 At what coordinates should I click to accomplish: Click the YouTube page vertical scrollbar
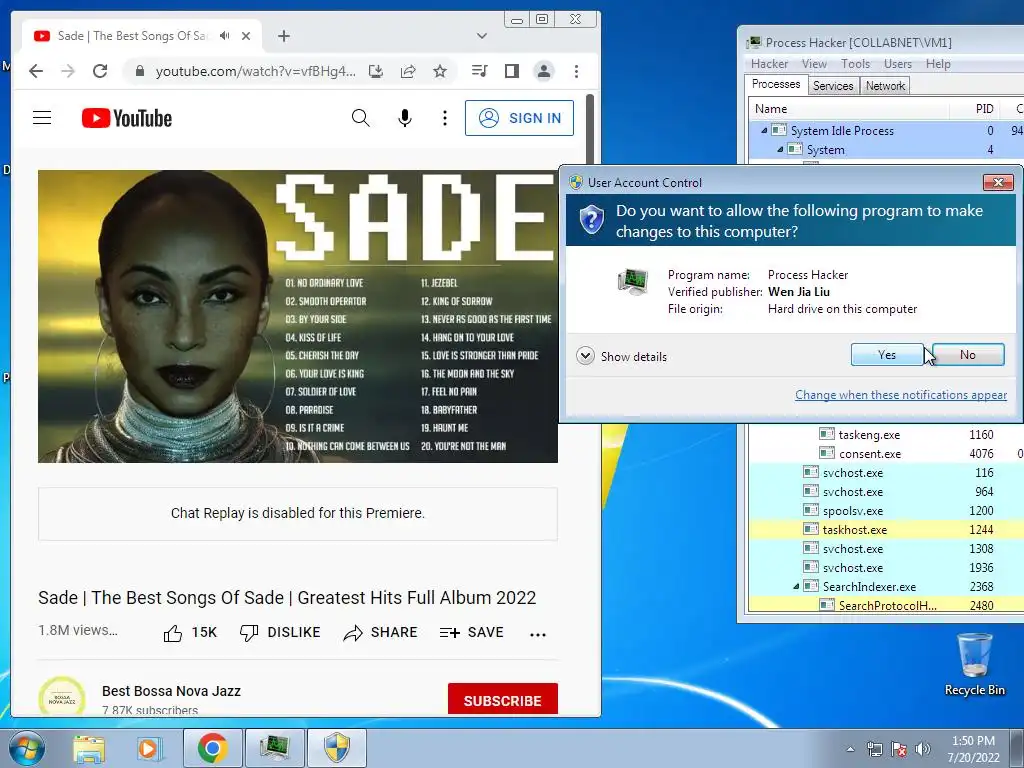click(590, 127)
